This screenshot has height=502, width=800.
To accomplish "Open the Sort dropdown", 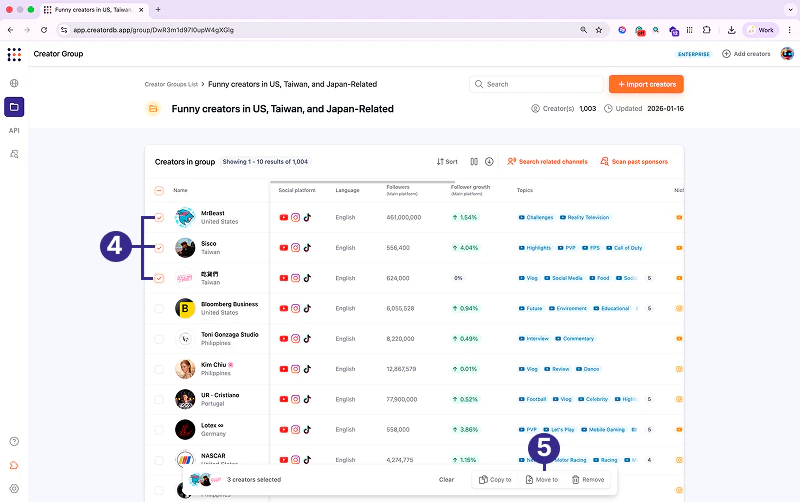I will click(x=447, y=162).
